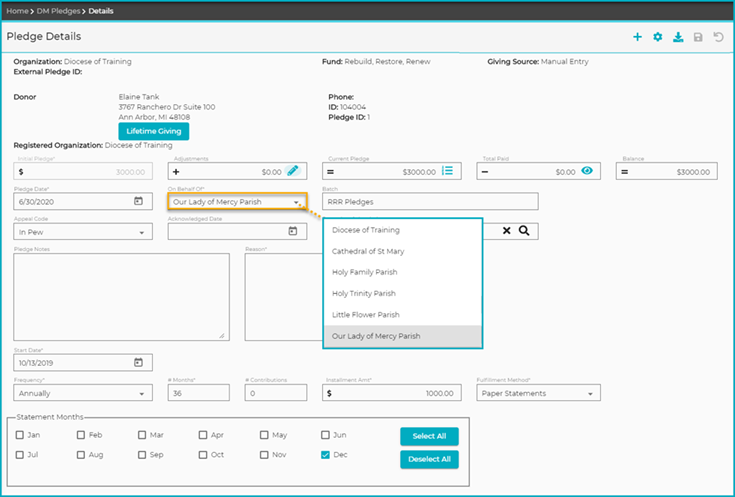
Task: Check the Nov statement month box
Action: tap(264, 455)
